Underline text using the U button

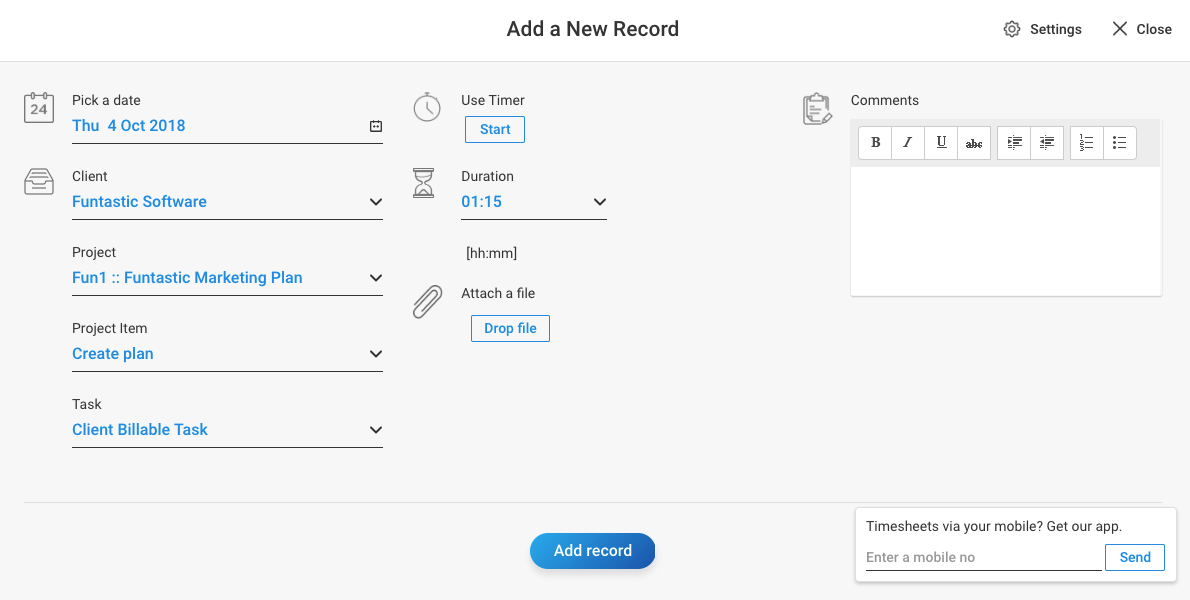point(941,143)
